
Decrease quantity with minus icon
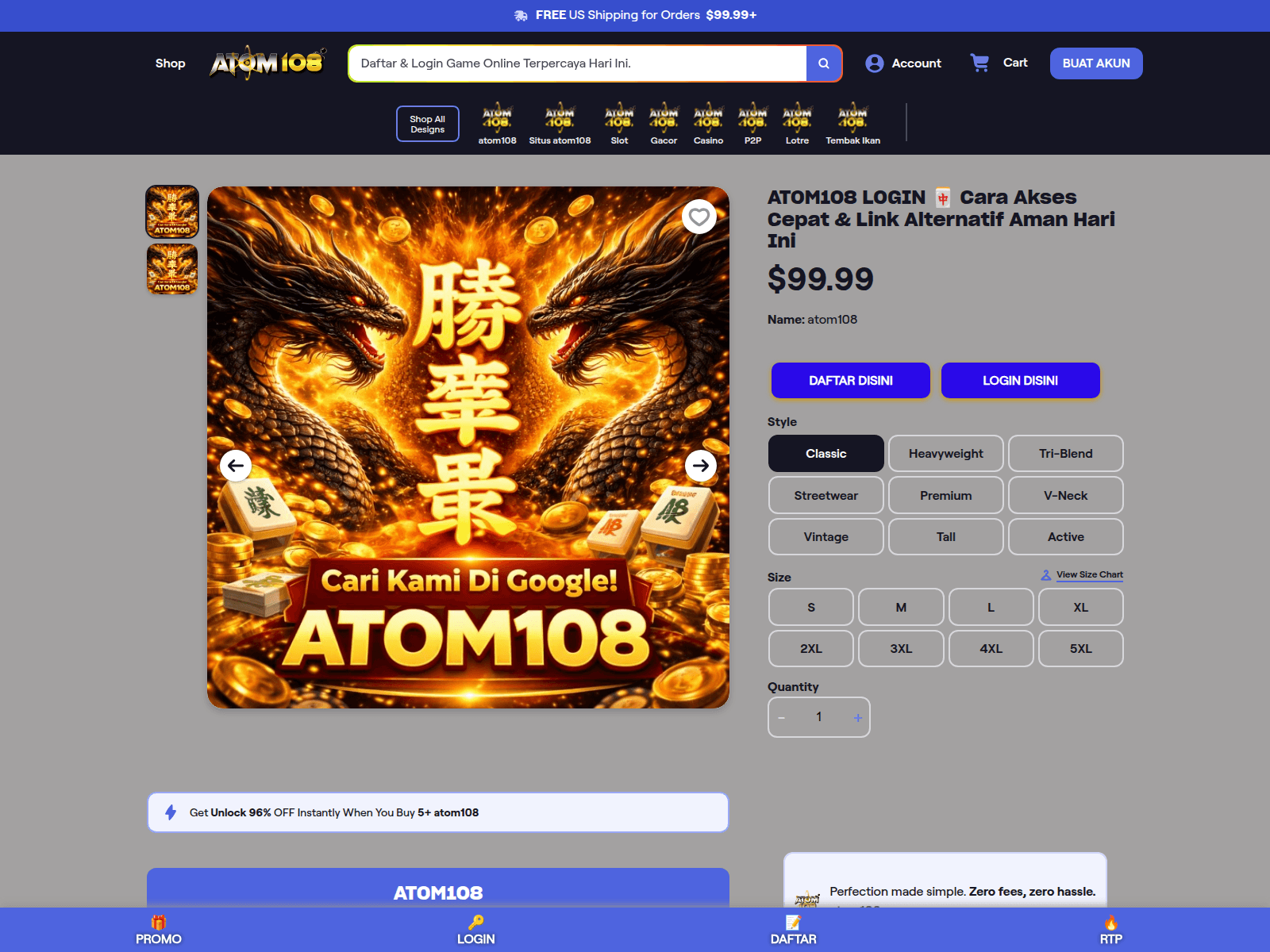(x=782, y=717)
